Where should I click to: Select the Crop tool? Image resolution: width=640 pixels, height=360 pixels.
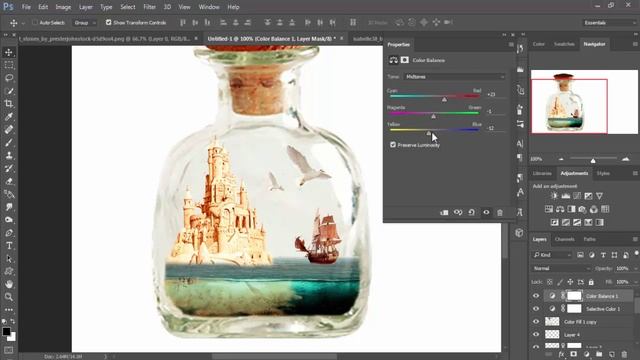point(9,104)
